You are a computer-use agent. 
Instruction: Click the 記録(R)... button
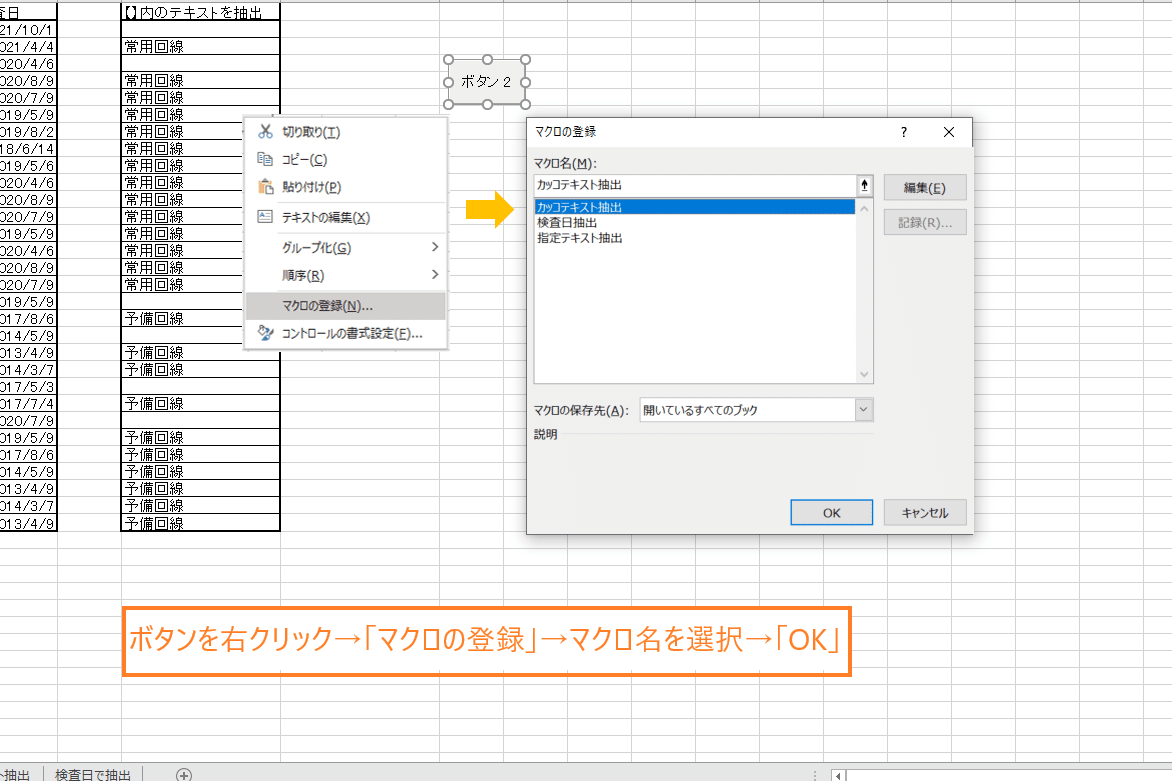click(925, 223)
